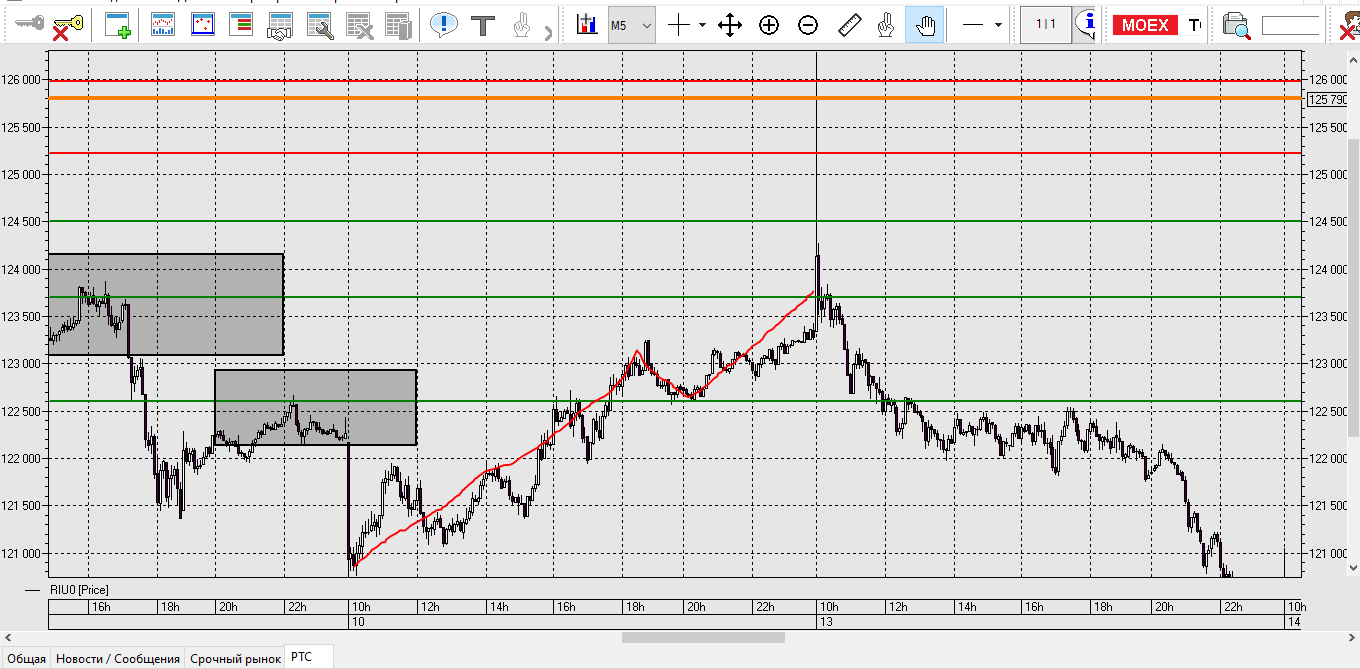Open the crosshair tool dropdown arrow
The height and width of the screenshot is (669, 1360).
click(x=702, y=25)
